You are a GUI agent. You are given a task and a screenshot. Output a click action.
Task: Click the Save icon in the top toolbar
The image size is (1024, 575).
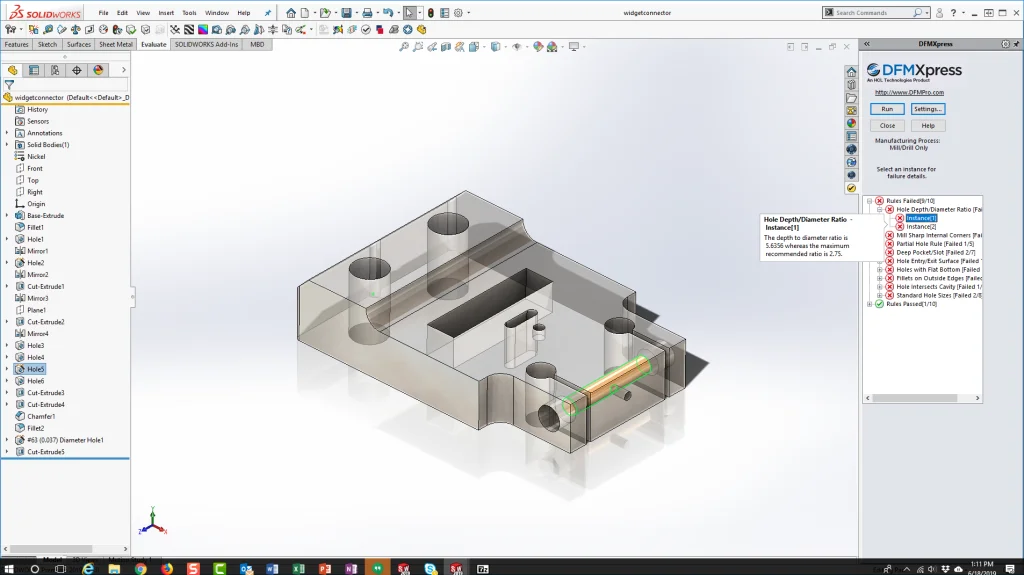346,13
